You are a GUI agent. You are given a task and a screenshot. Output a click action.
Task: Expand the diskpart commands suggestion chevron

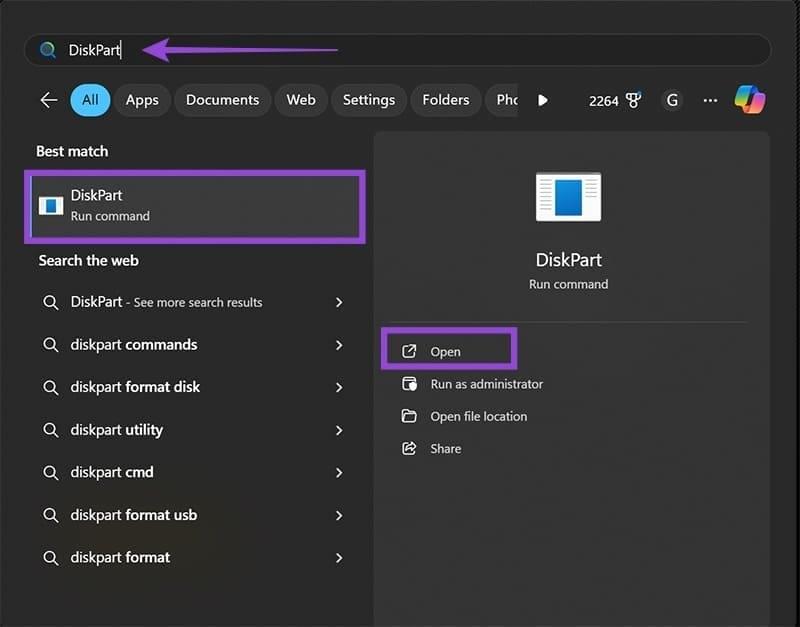coord(339,345)
